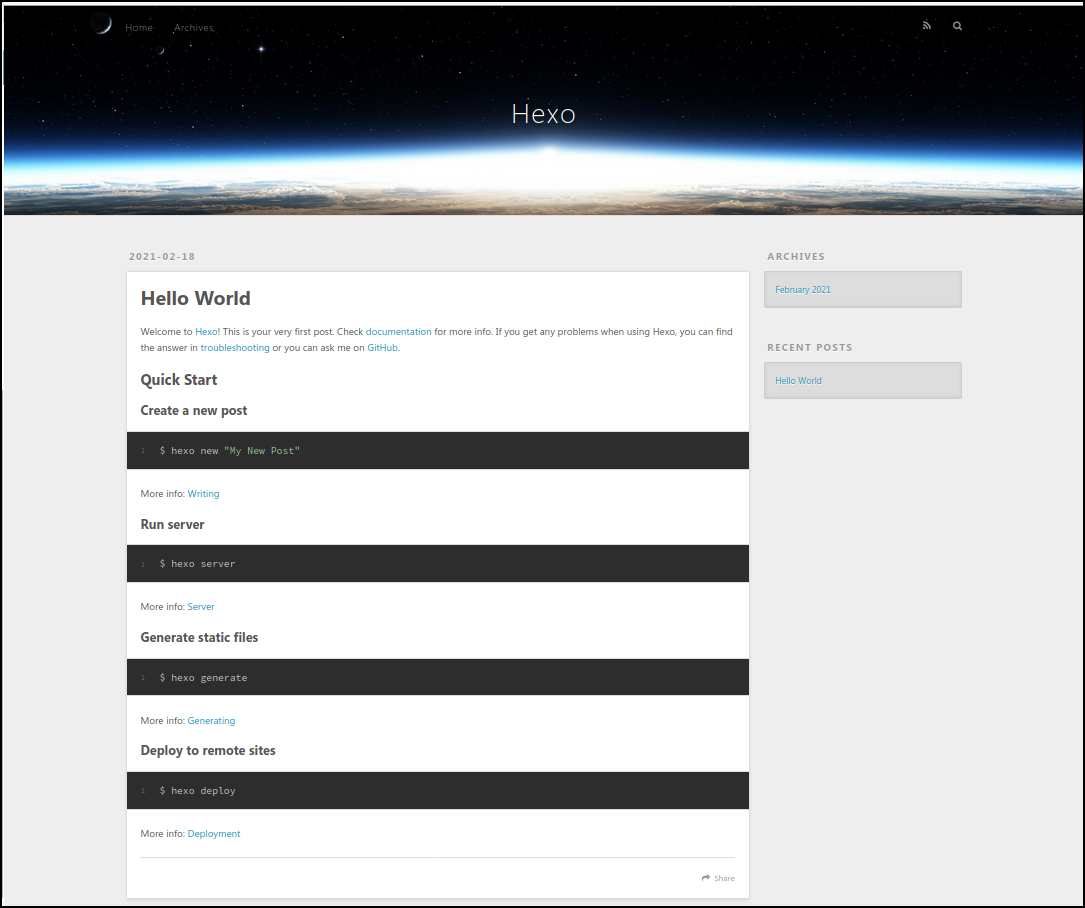Go to Archives in top navigation
Viewport: 1085px width, 908px height.
194,28
